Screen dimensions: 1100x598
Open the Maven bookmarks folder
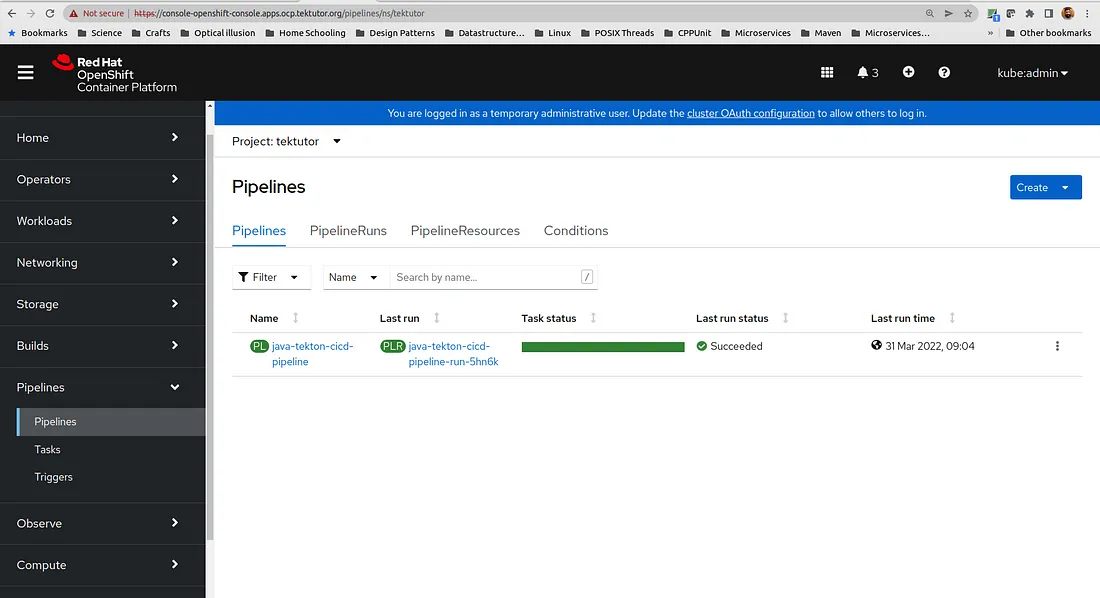coord(820,33)
